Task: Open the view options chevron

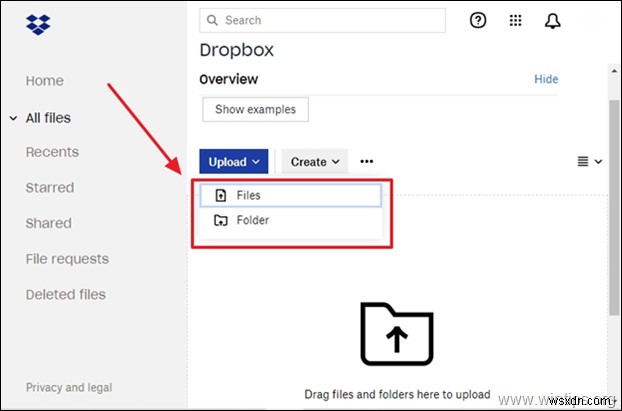Action: click(598, 161)
